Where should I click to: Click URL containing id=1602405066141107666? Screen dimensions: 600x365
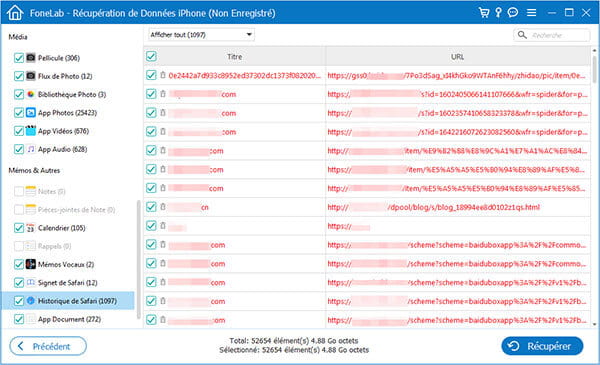pyautogui.click(x=457, y=94)
